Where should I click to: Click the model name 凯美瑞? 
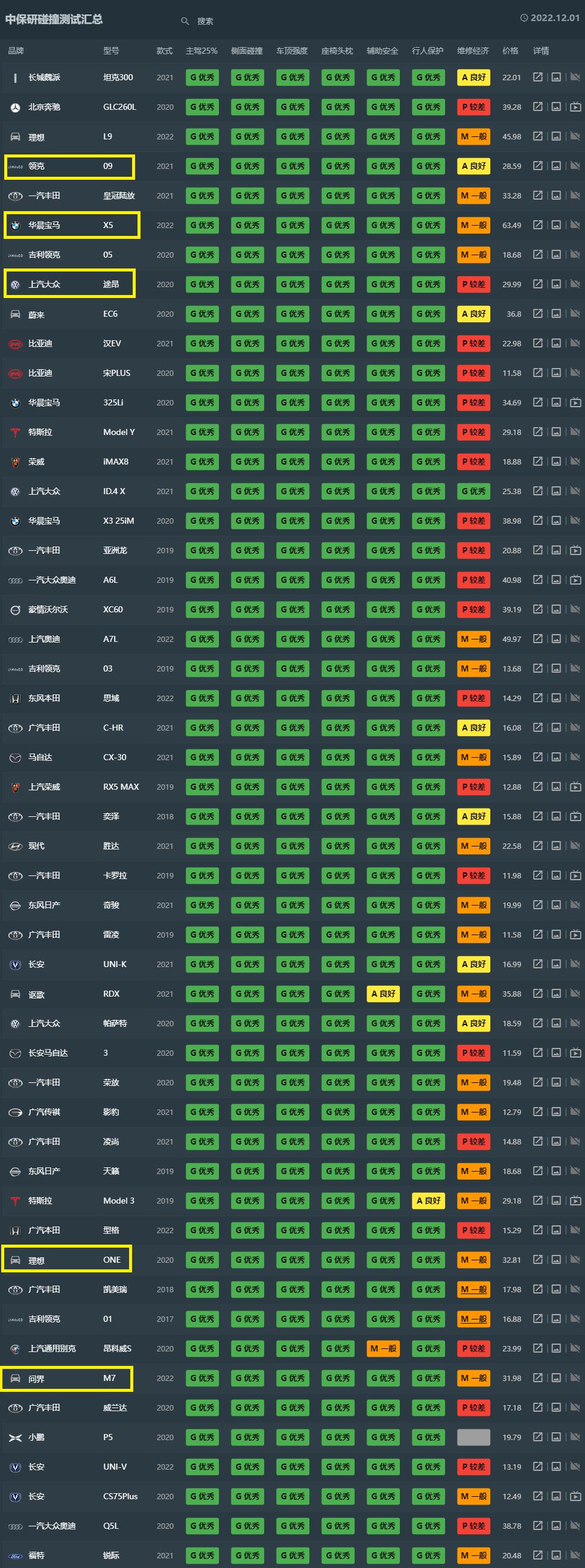[115, 1290]
